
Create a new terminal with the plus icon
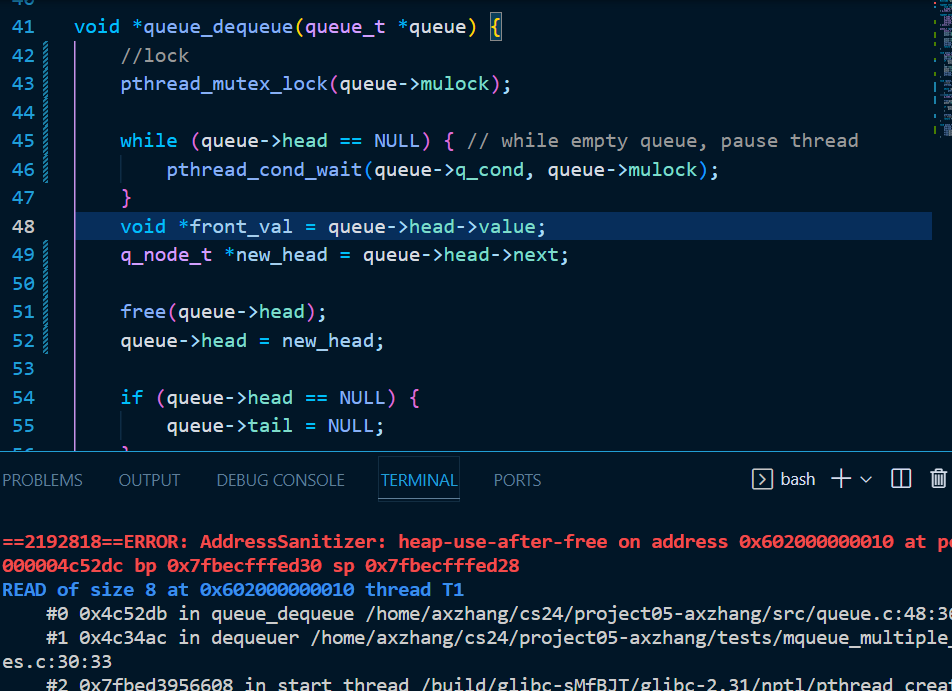(x=840, y=479)
